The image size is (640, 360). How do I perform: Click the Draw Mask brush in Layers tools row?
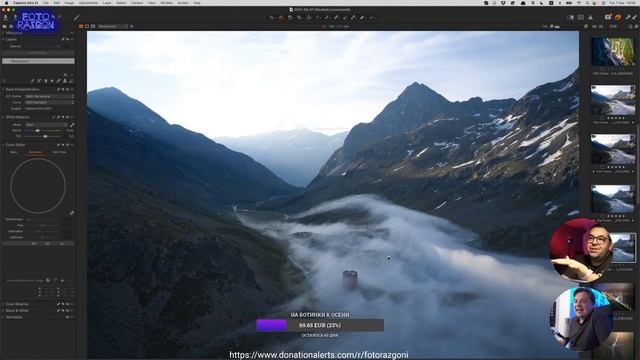click(x=33, y=81)
